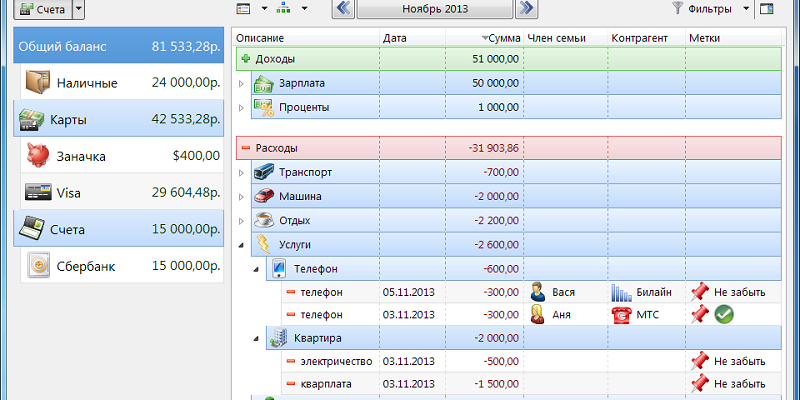Expand the Зарплата income category
The height and width of the screenshot is (400, 800).
[241, 83]
